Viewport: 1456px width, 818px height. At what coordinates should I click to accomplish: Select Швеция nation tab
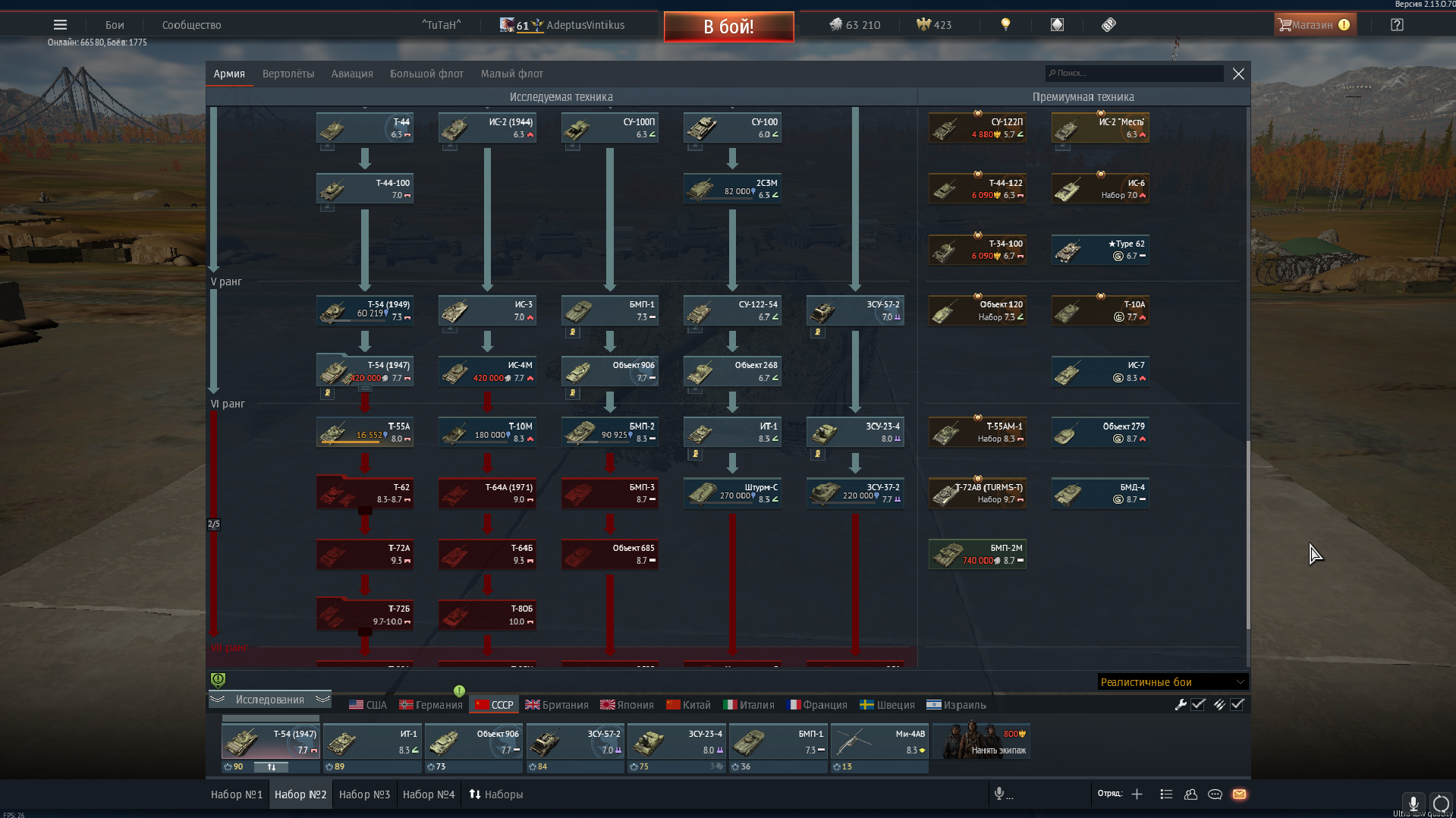click(x=888, y=704)
